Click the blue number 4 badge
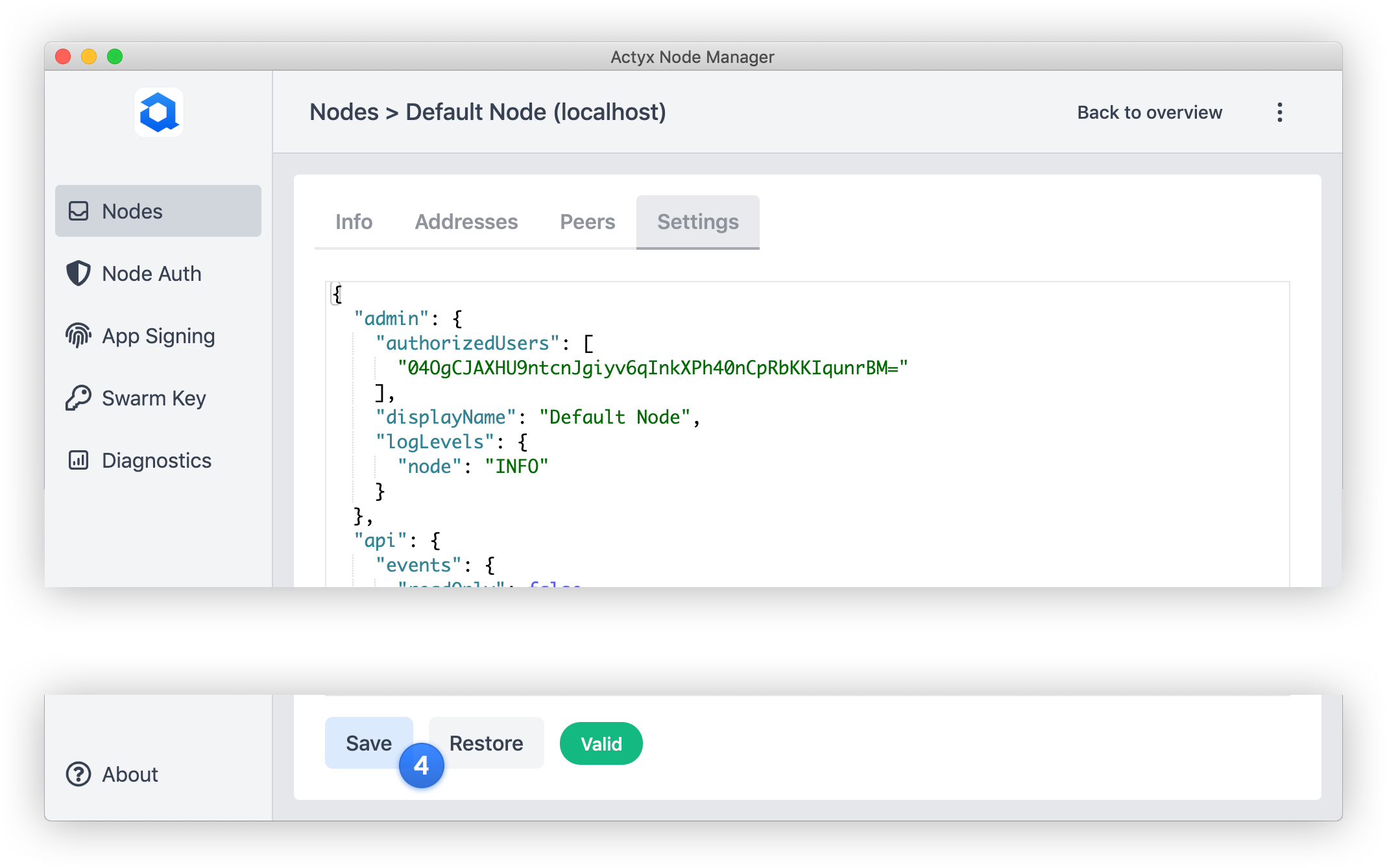Screen dimensions: 1387x868 point(421,766)
